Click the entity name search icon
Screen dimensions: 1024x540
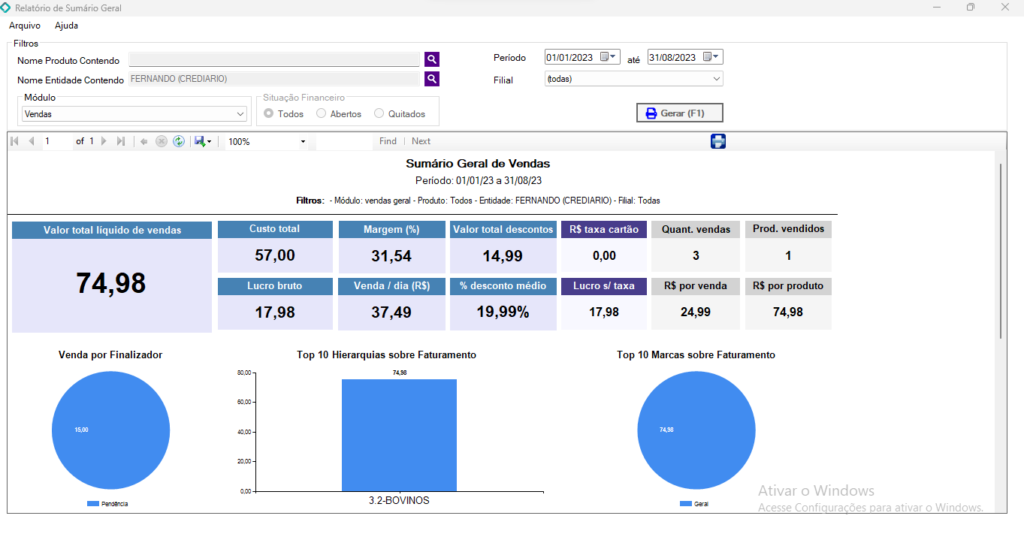[432, 79]
